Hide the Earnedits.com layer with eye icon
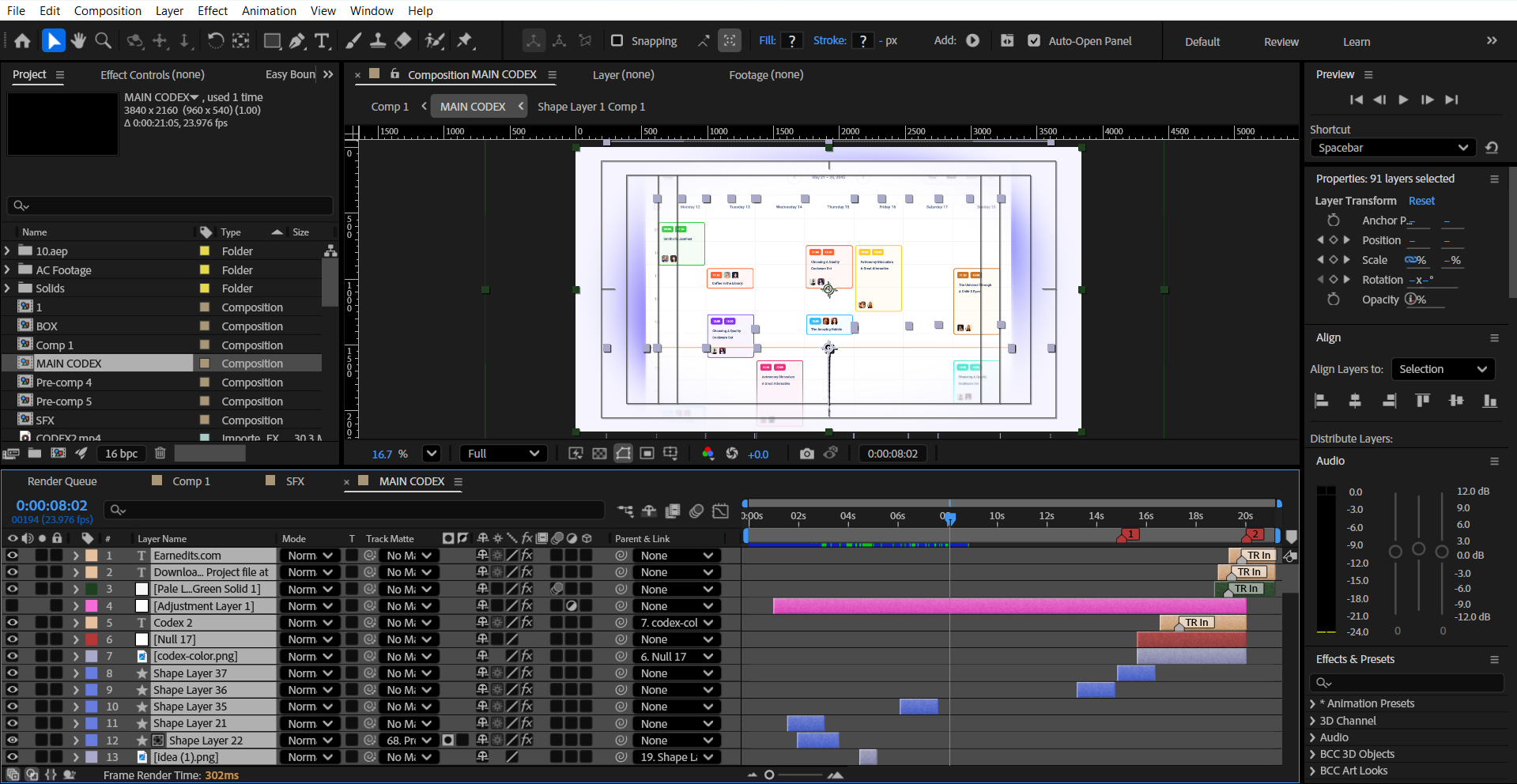Image resolution: width=1517 pixels, height=784 pixels. (x=12, y=556)
